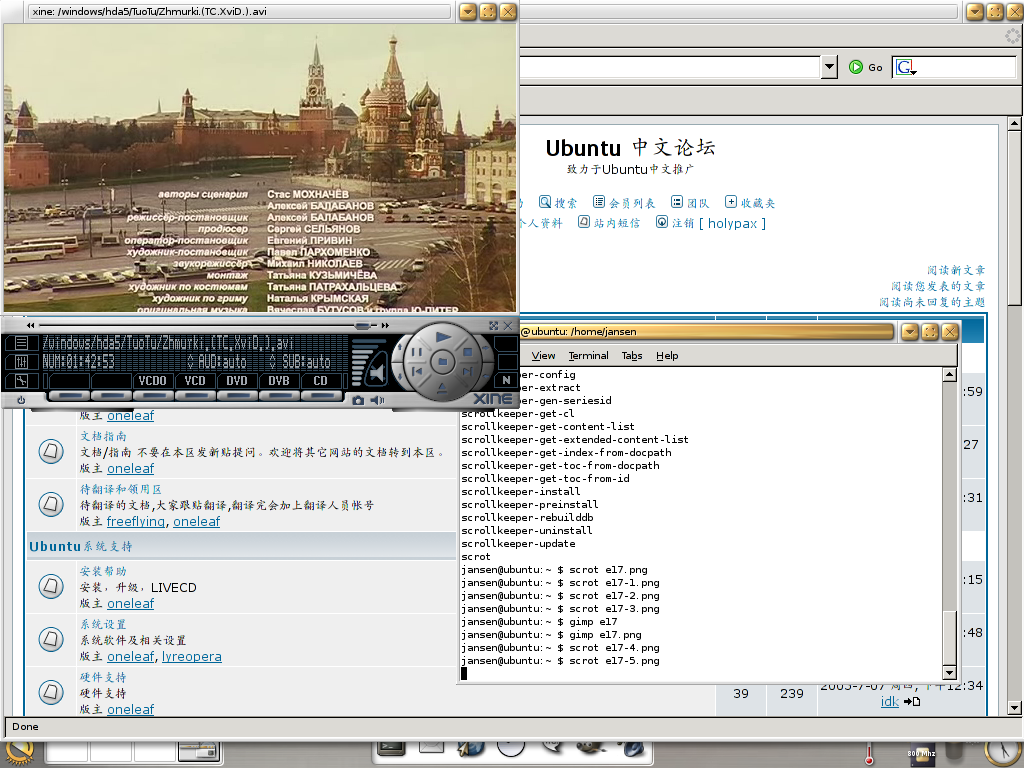Viewport: 1024px width, 768px height.
Task: Pause playback in xine control panel
Action: tap(416, 353)
